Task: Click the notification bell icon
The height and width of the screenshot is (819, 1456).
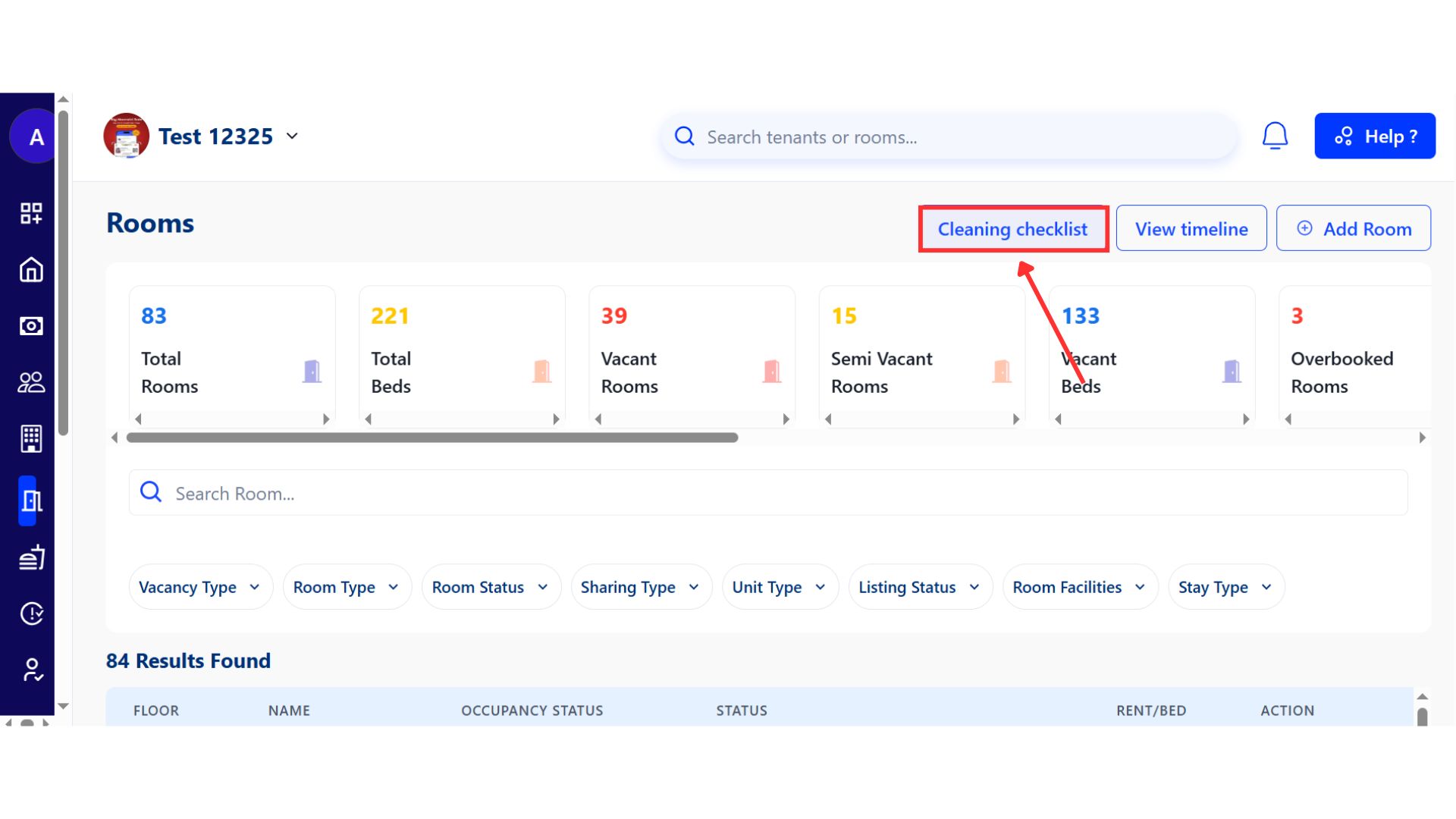Action: tap(1275, 136)
